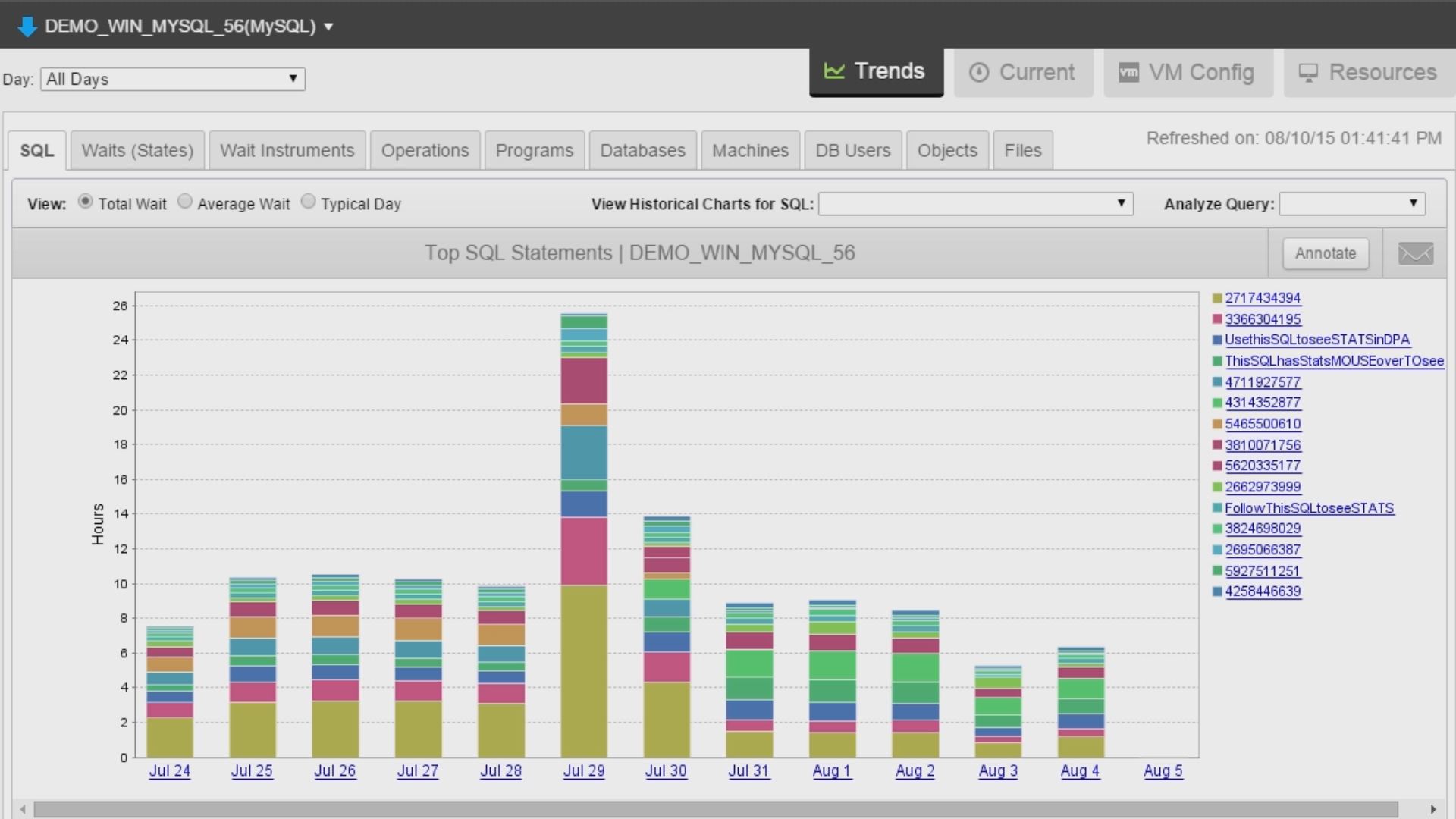Switch to the Waits (States) tab

[136, 149]
